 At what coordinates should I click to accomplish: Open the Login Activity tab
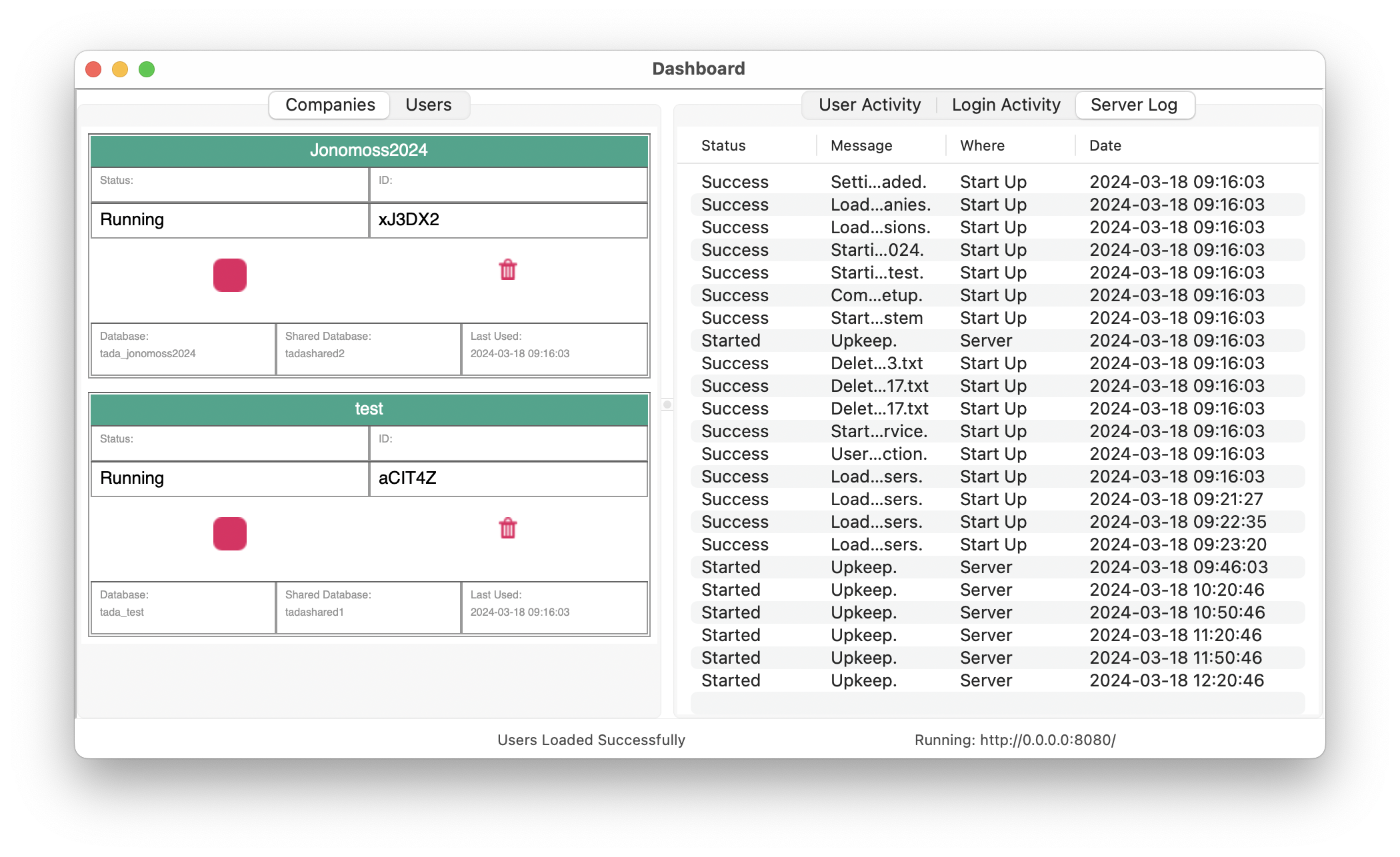pyautogui.click(x=1006, y=105)
